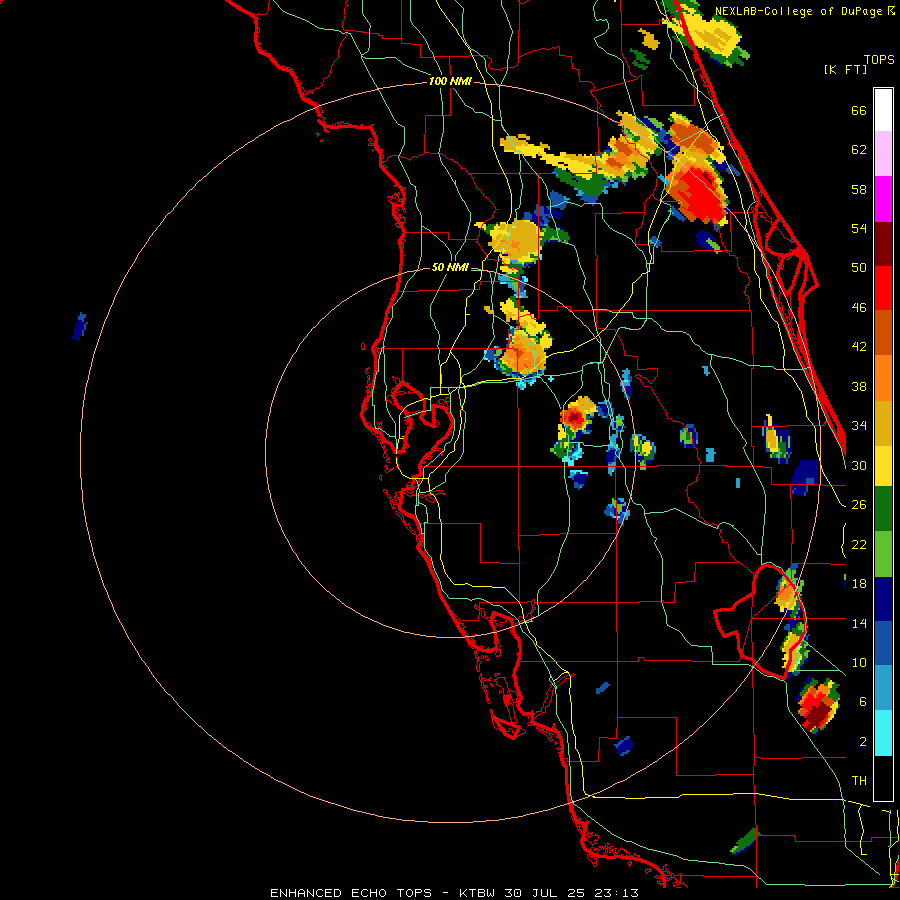
Task: Click the "23:13" timestamp in the caption
Action: (x=616, y=893)
